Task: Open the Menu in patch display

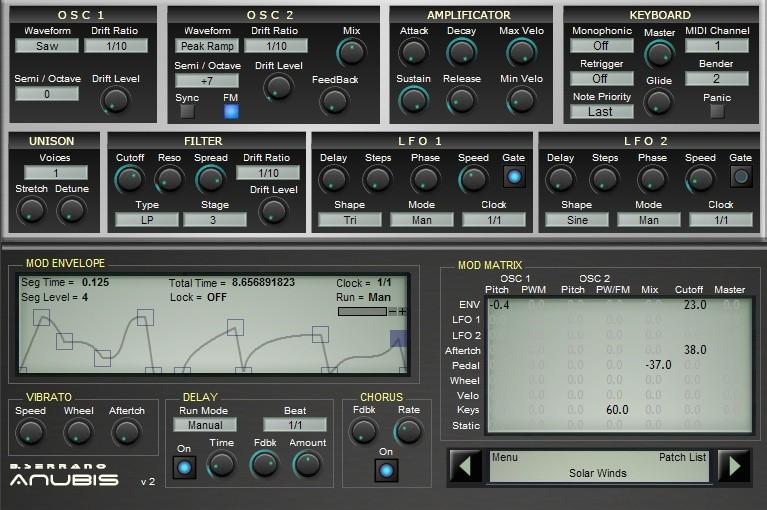Action: click(504, 457)
